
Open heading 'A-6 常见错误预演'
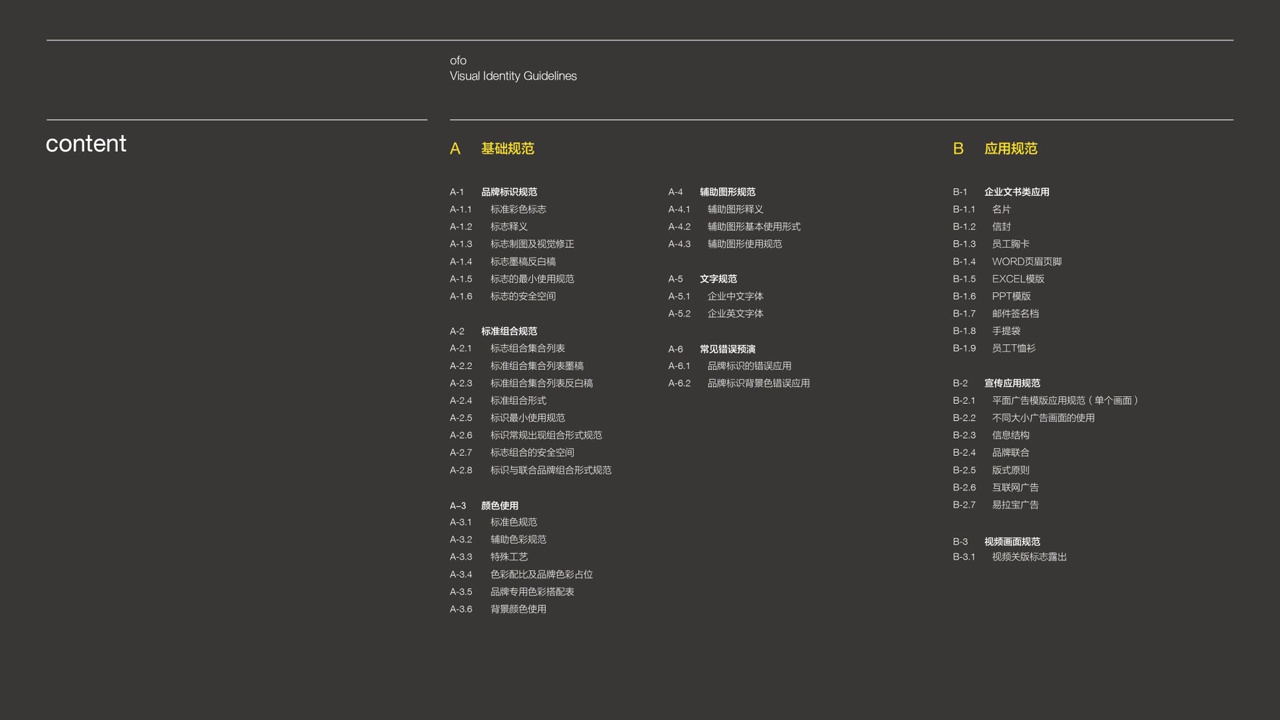[712, 350]
